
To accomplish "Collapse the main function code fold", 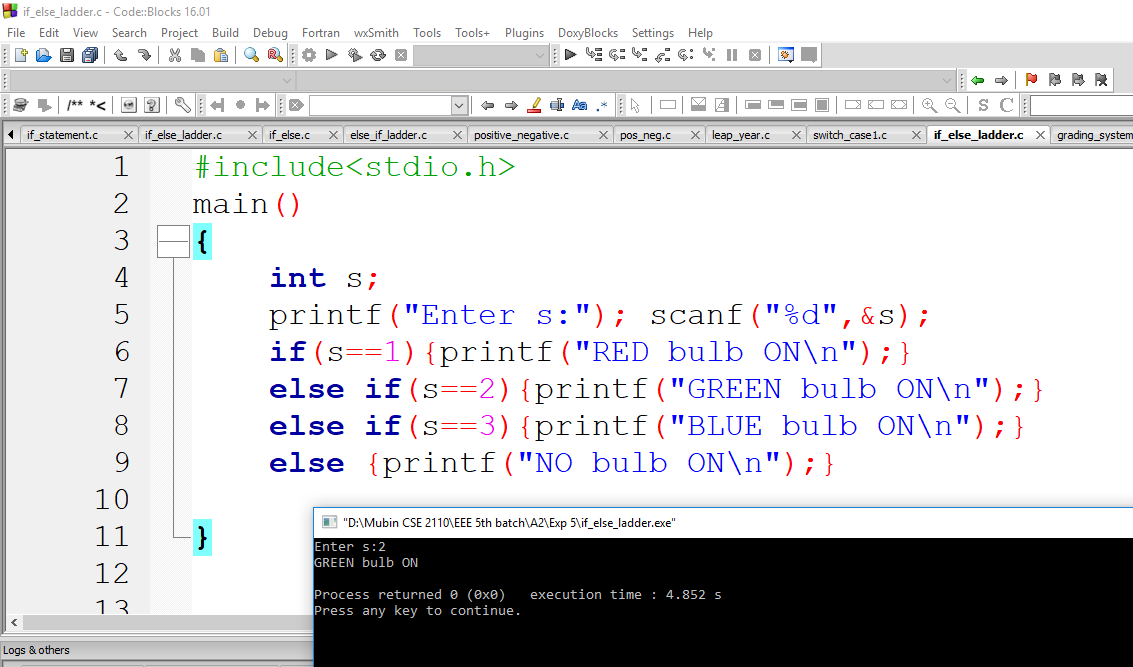I will 172,240.
